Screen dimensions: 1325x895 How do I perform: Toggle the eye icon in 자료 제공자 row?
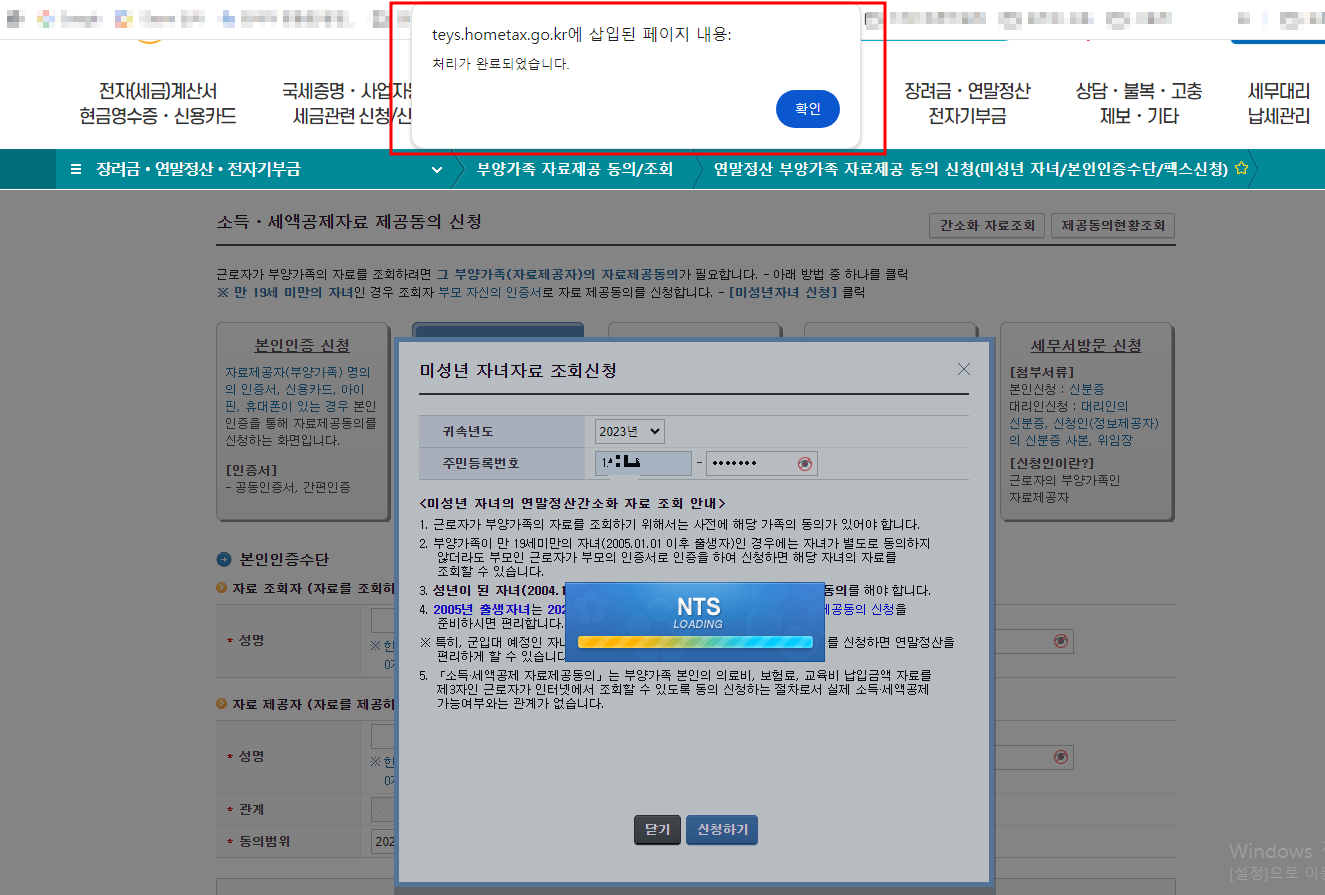(1061, 757)
